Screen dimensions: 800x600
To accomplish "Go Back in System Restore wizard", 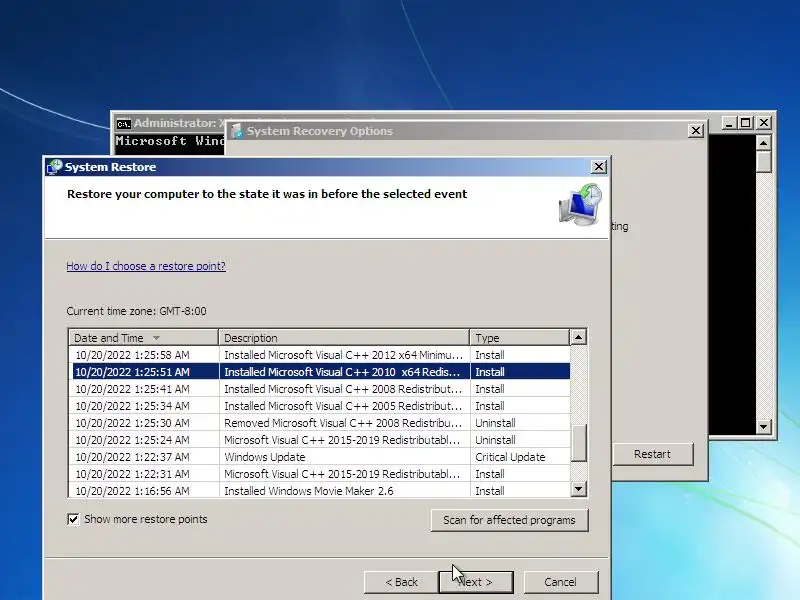I will tap(401, 582).
